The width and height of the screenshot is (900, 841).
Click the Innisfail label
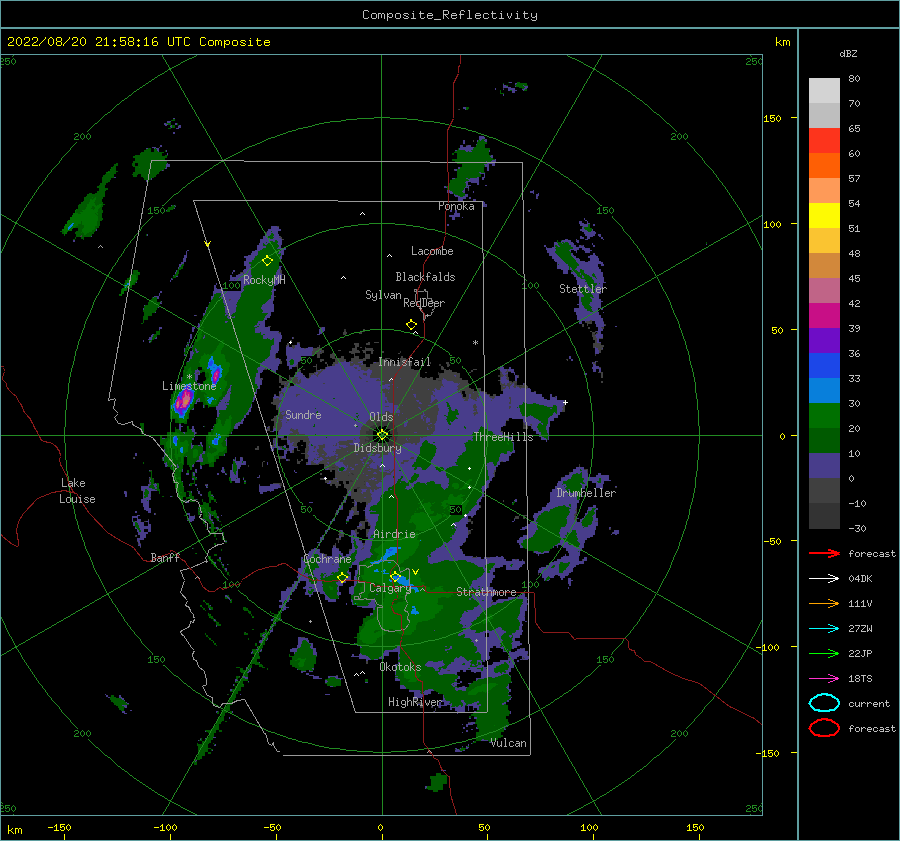(x=404, y=362)
